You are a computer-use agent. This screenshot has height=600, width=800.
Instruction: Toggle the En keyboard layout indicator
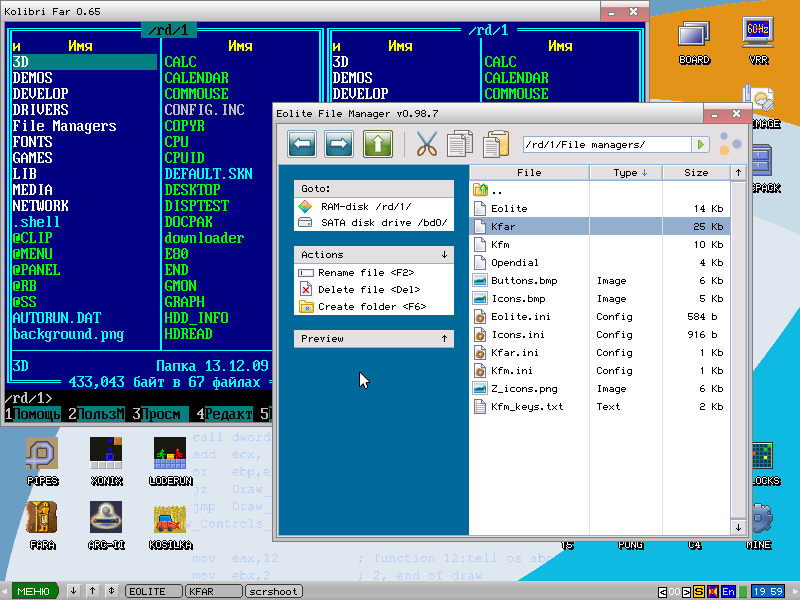[728, 592]
